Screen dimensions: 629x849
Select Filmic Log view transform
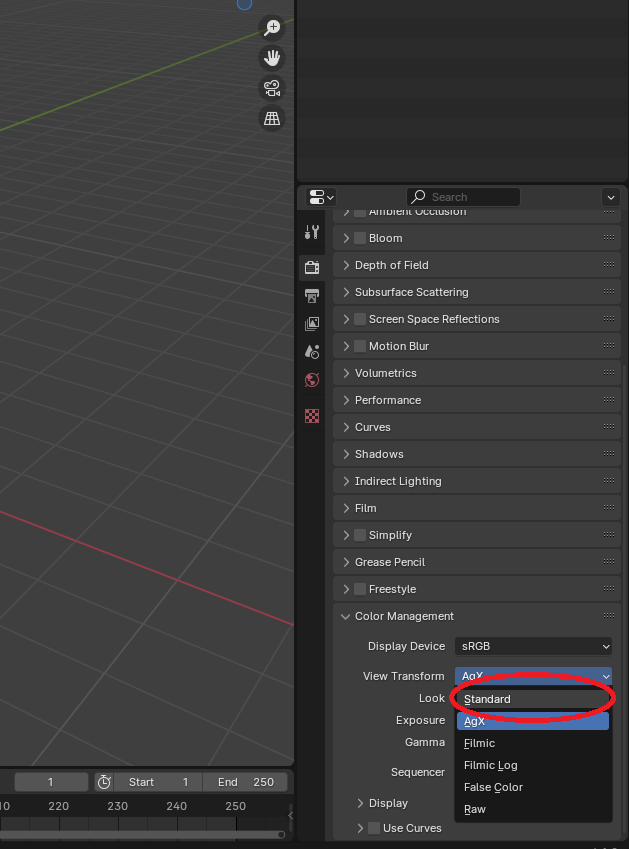click(x=533, y=765)
